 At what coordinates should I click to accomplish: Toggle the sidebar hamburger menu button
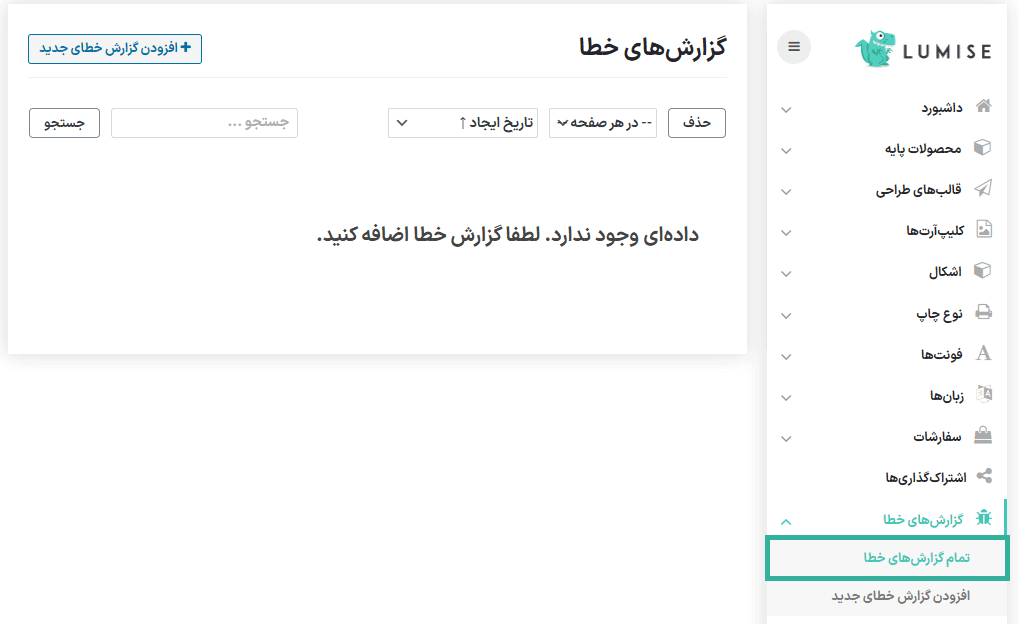[794, 46]
